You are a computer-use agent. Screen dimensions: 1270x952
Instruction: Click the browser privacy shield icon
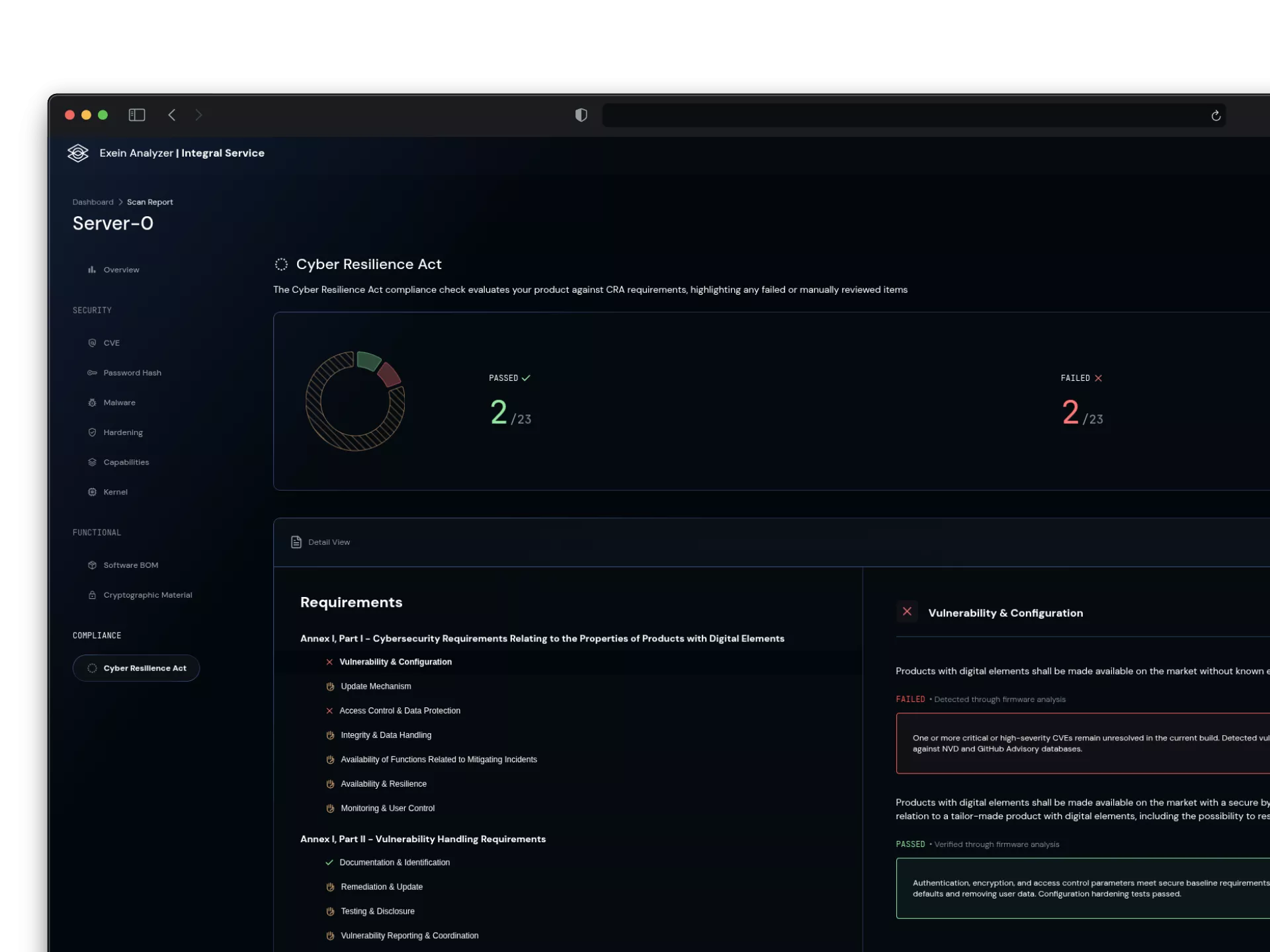coord(581,115)
